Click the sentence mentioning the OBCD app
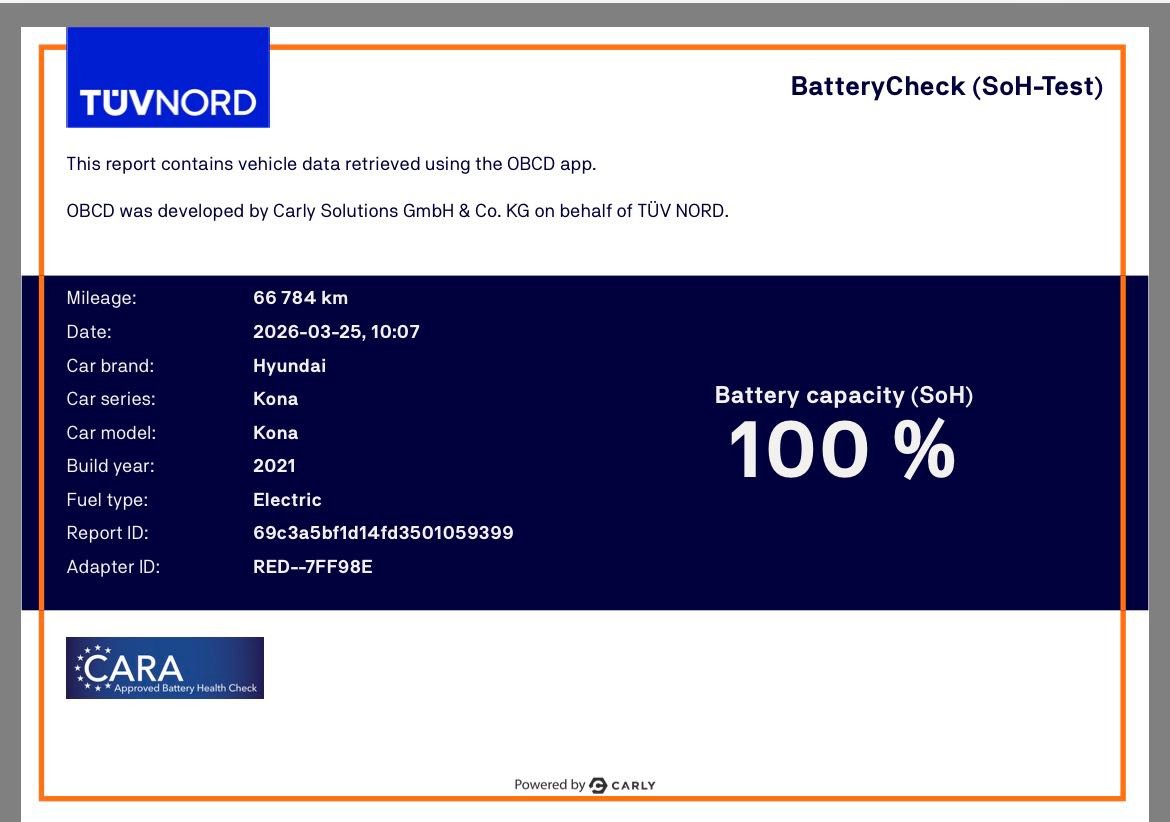Screen dimensions: 1170x822 click(331, 164)
